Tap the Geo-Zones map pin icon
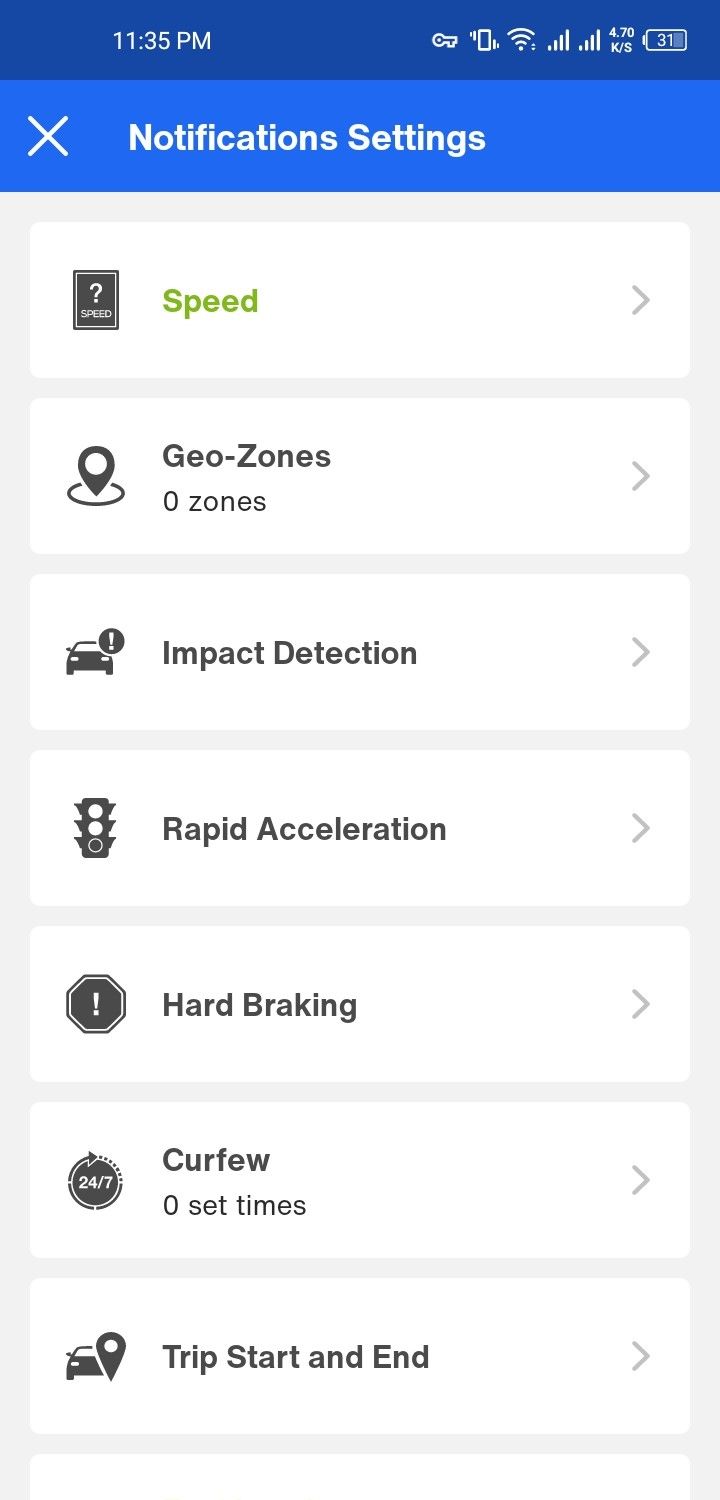Screen dimensions: 720x1500 click(96, 476)
